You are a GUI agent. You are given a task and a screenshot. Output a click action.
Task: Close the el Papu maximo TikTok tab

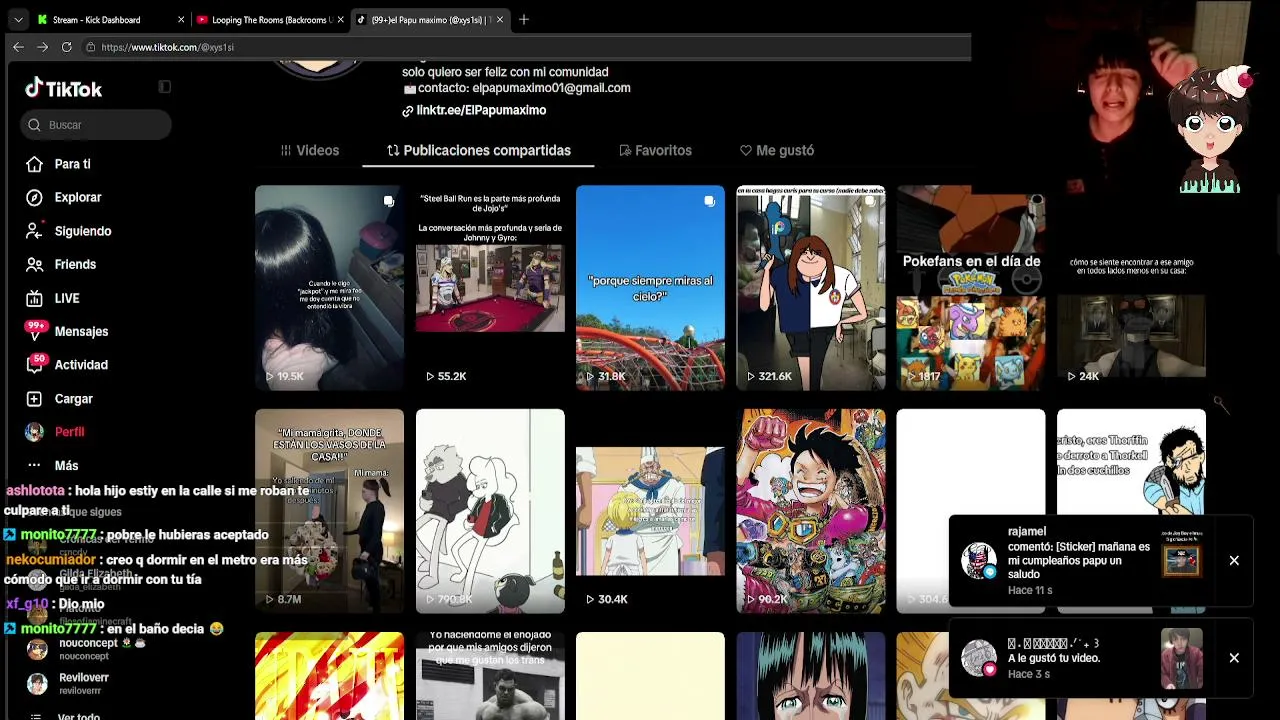point(500,19)
